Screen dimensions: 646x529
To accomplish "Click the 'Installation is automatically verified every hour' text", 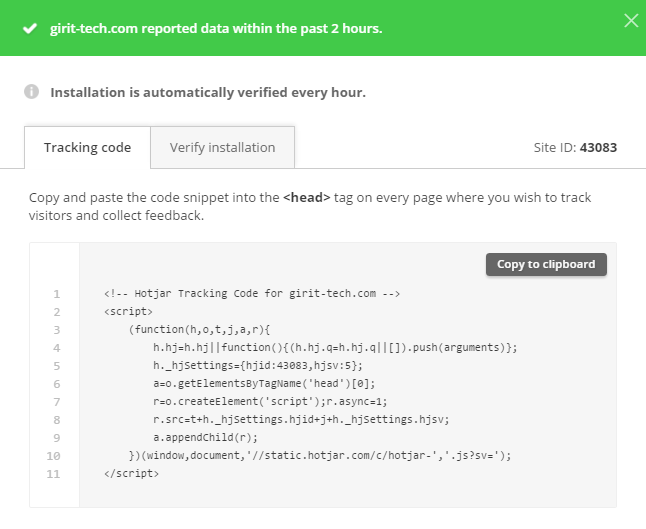I will coord(208,92).
